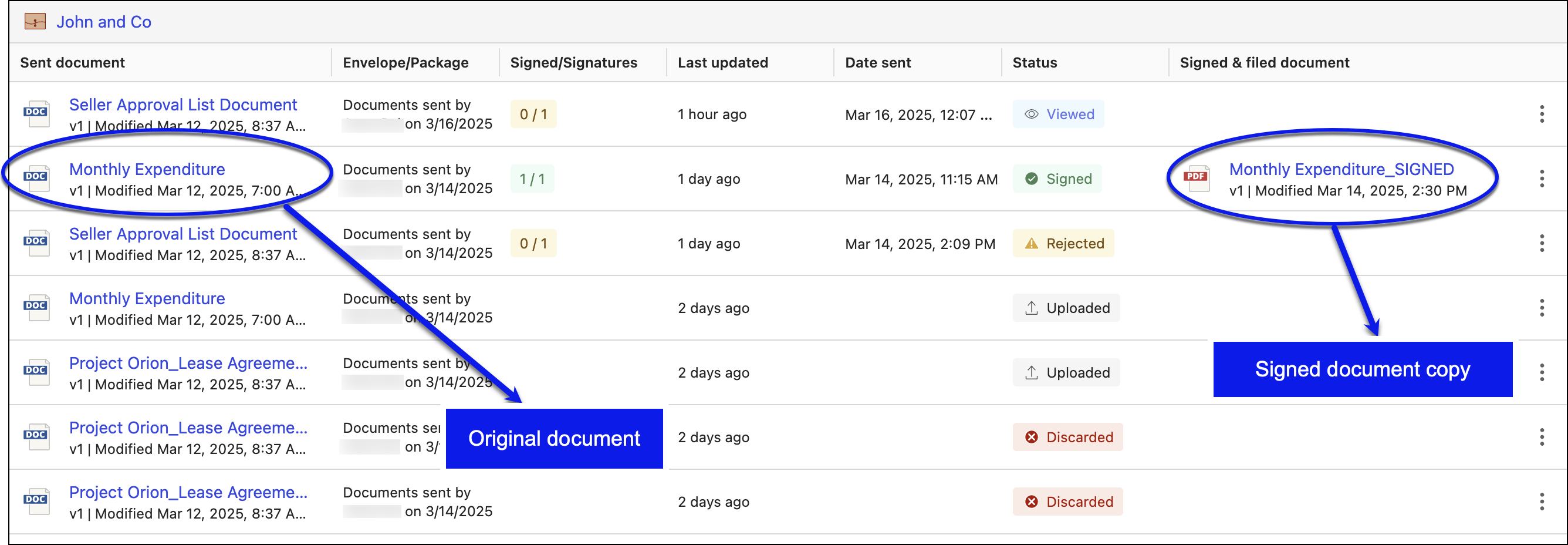Click the PDF icon for Monthly Expenditure_SIGNED
The height and width of the screenshot is (545, 1568).
(1195, 179)
